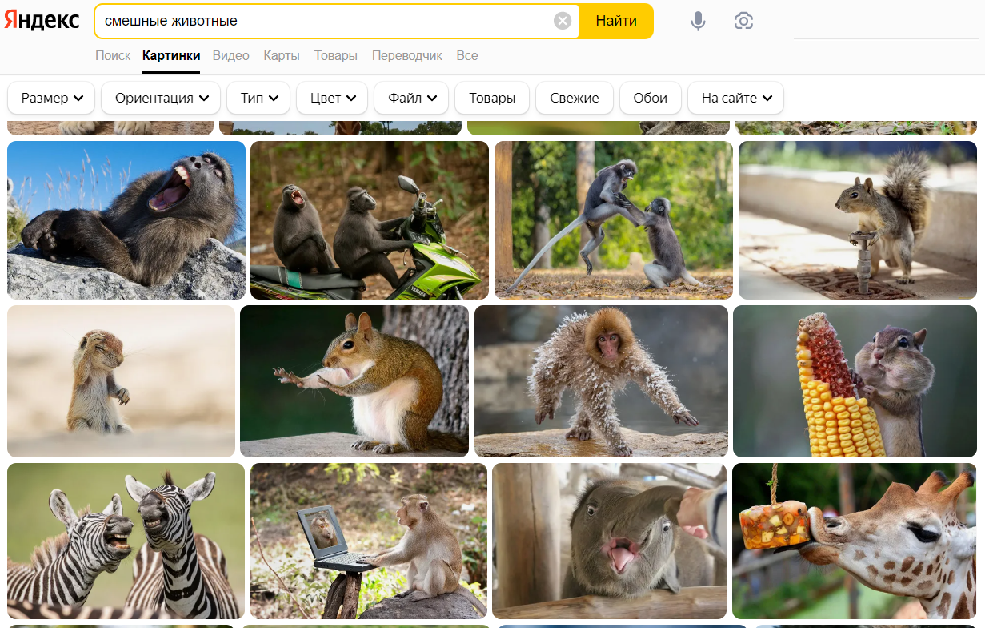Clear the search query with X icon
Screen dimensions: 985x628
562,21
